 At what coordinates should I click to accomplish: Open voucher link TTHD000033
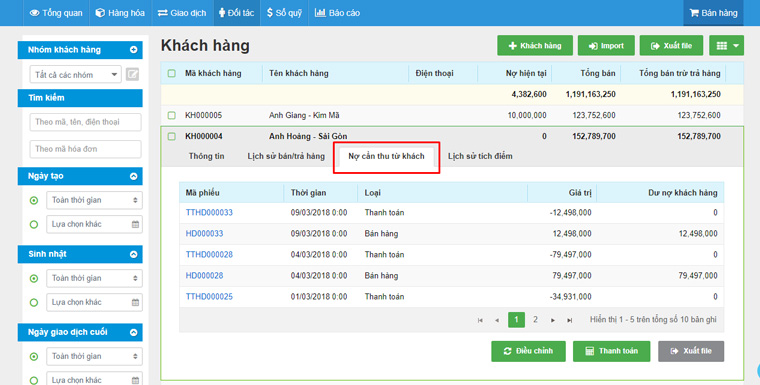point(209,212)
